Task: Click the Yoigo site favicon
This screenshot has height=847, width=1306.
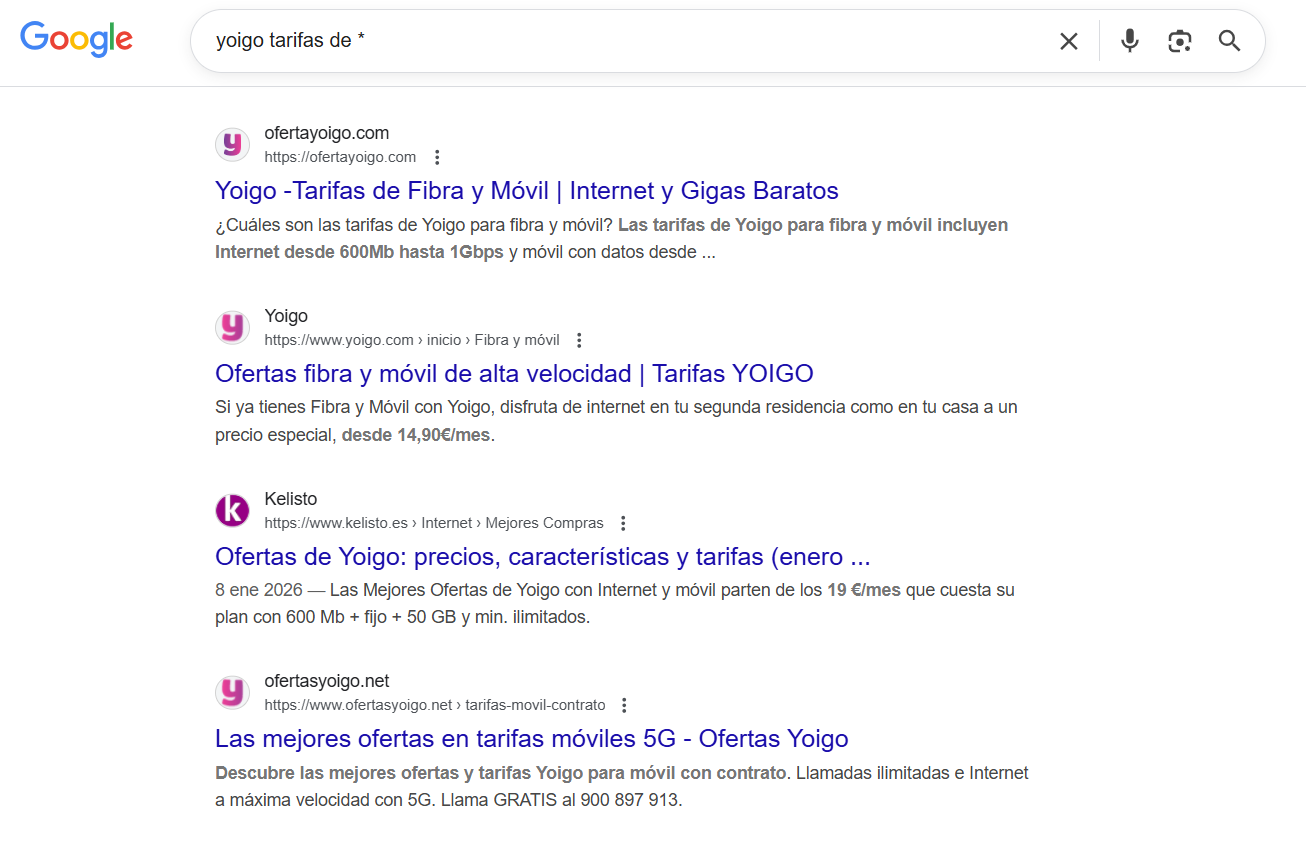Action: point(232,327)
